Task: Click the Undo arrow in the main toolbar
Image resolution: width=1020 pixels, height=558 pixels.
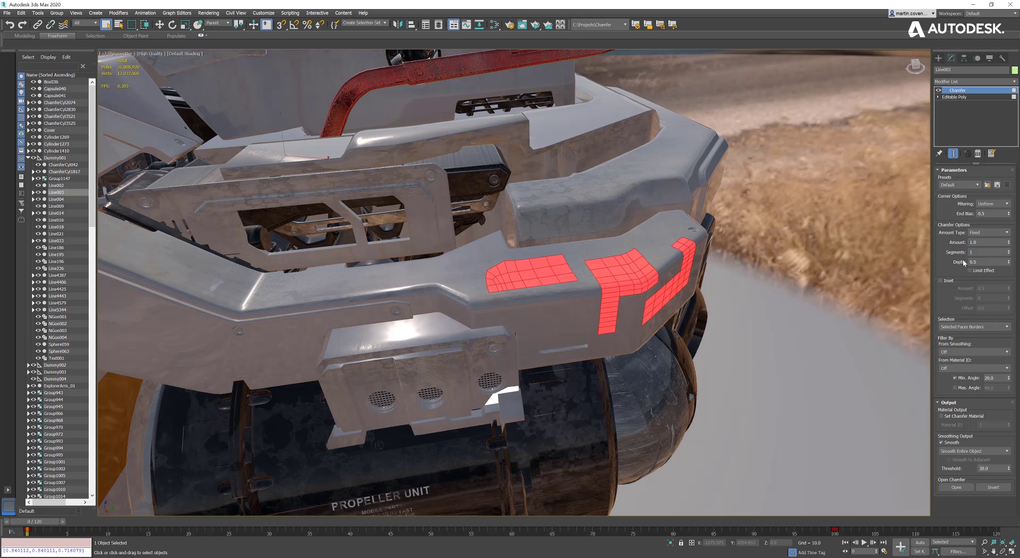Action: 10,25
